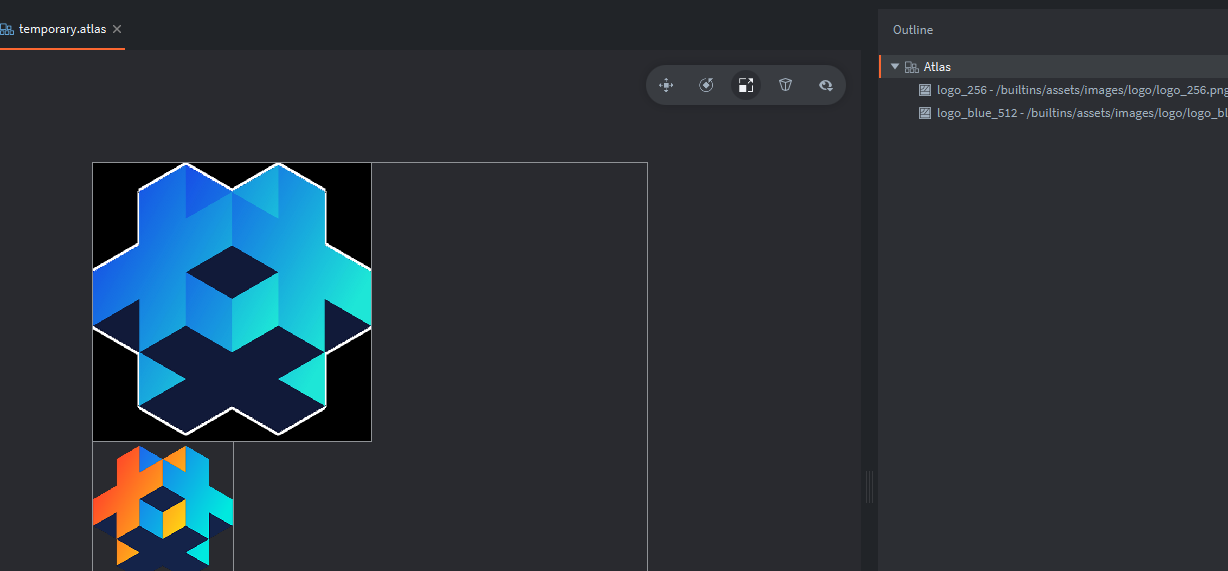1228x571 pixels.
Task: Select the Rotate tool in the scene toolbar
Action: [706, 85]
